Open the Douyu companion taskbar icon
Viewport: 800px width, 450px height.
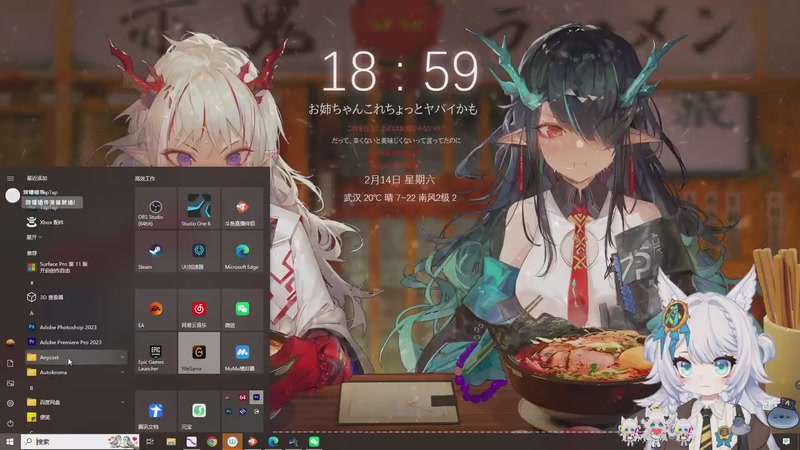[253, 441]
